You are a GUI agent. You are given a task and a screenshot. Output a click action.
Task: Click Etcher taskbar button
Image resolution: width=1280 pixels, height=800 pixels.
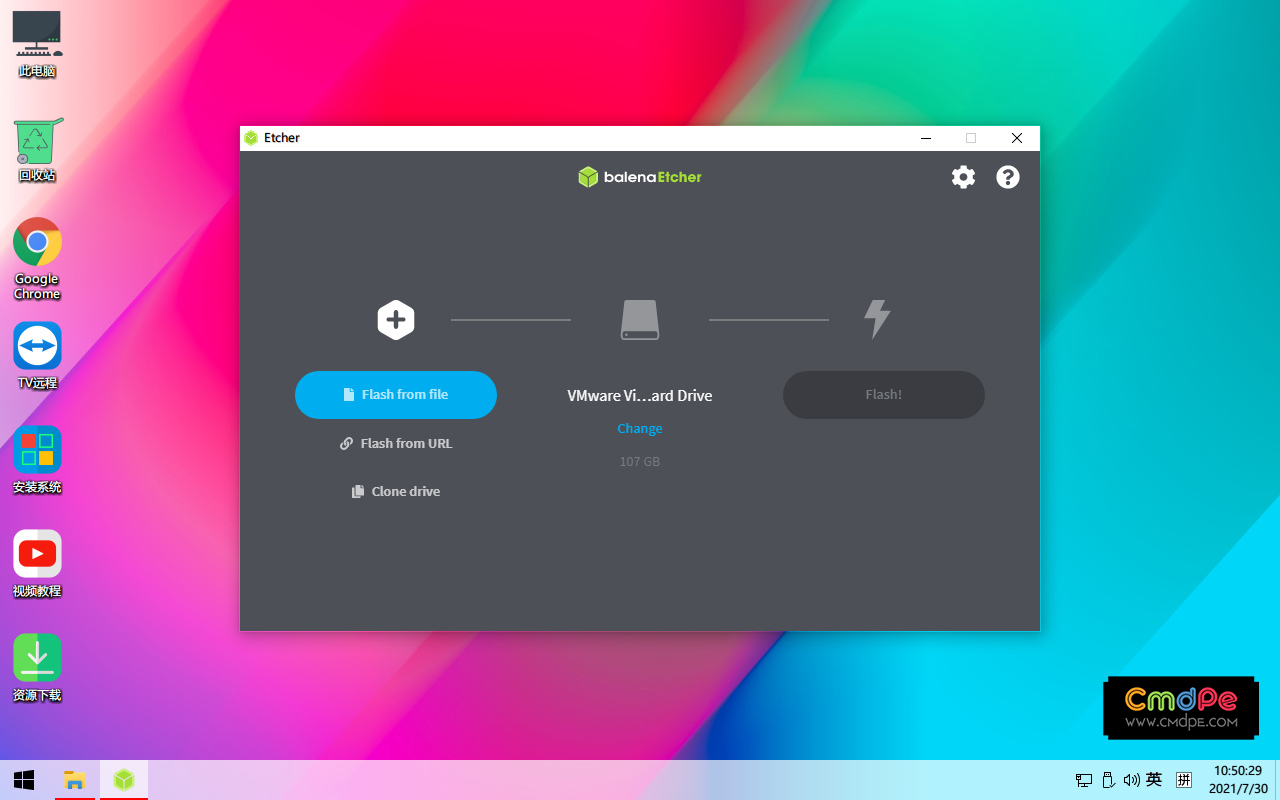(123, 780)
